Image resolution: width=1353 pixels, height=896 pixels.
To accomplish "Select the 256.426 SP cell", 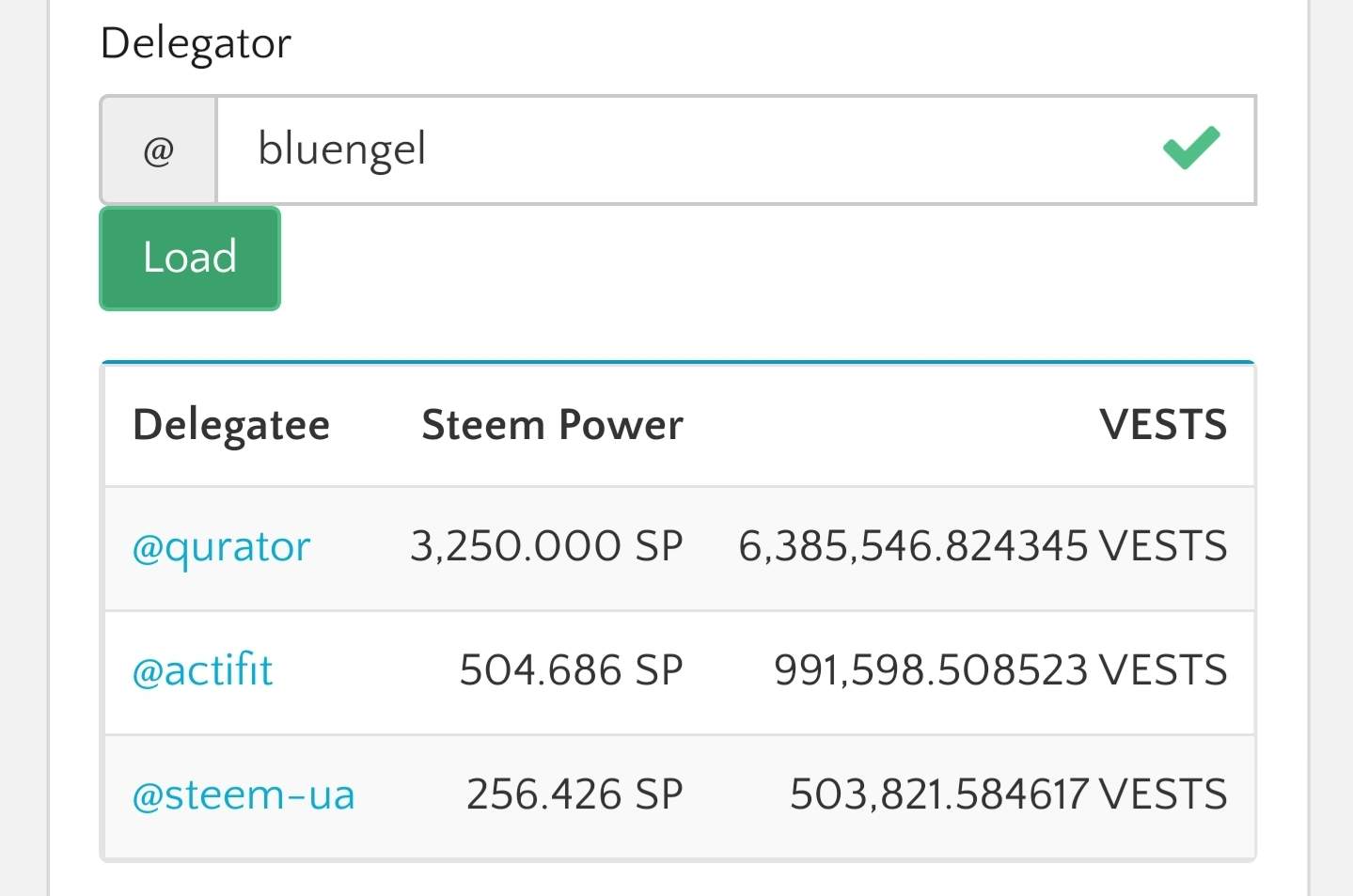I will click(x=574, y=794).
